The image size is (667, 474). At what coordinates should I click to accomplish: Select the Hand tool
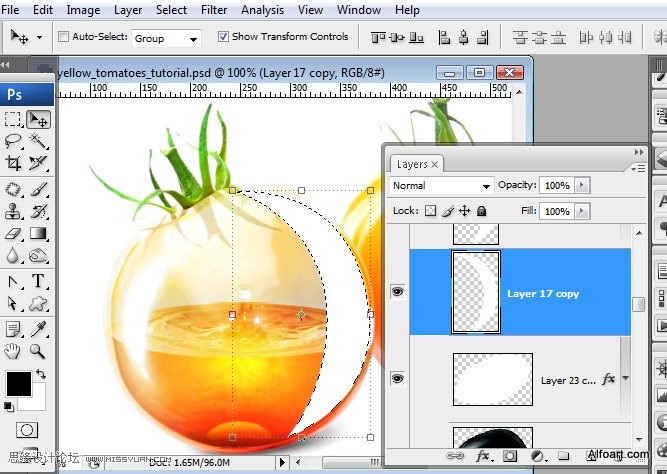pos(13,351)
